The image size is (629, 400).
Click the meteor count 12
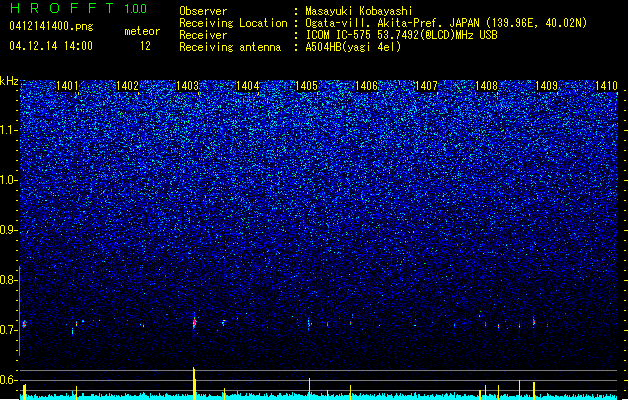pyautogui.click(x=145, y=46)
